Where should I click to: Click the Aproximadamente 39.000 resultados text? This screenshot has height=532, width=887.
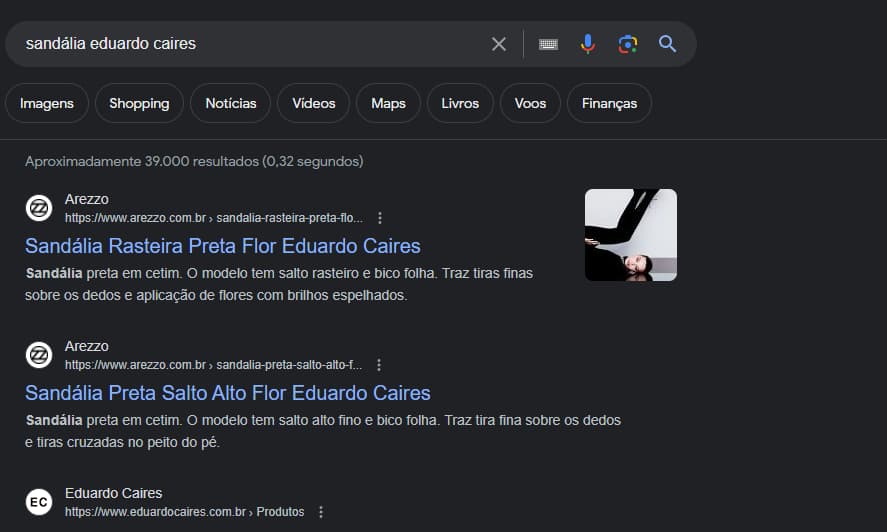coord(194,161)
